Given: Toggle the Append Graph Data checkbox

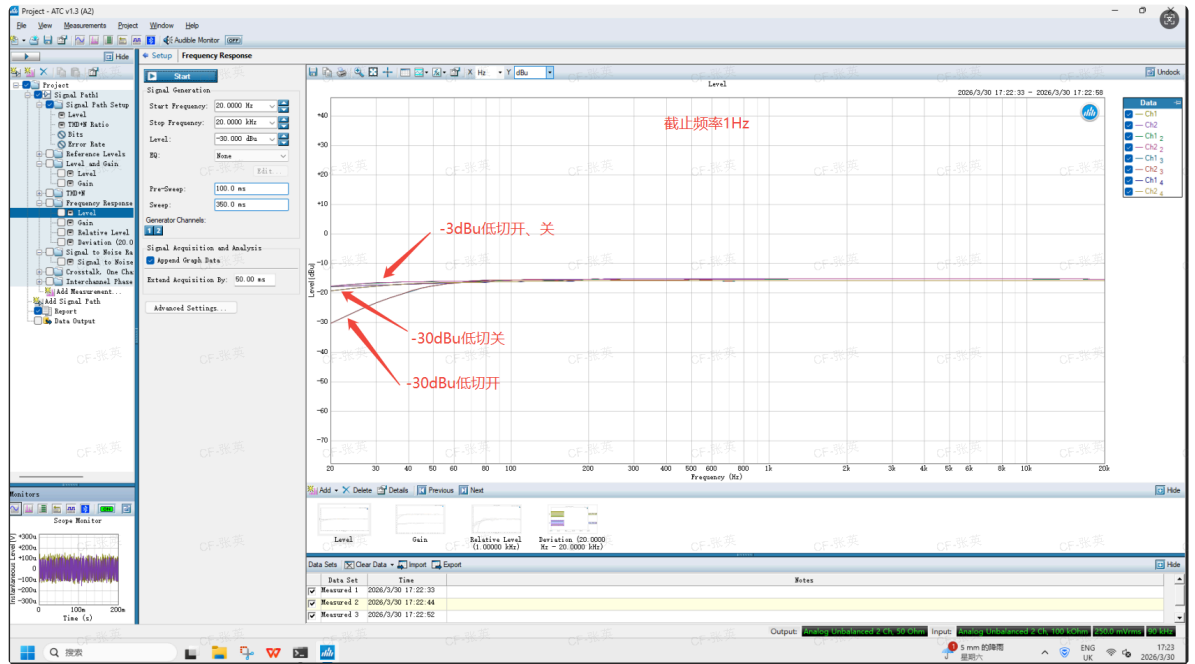Looking at the screenshot, I should [150, 261].
